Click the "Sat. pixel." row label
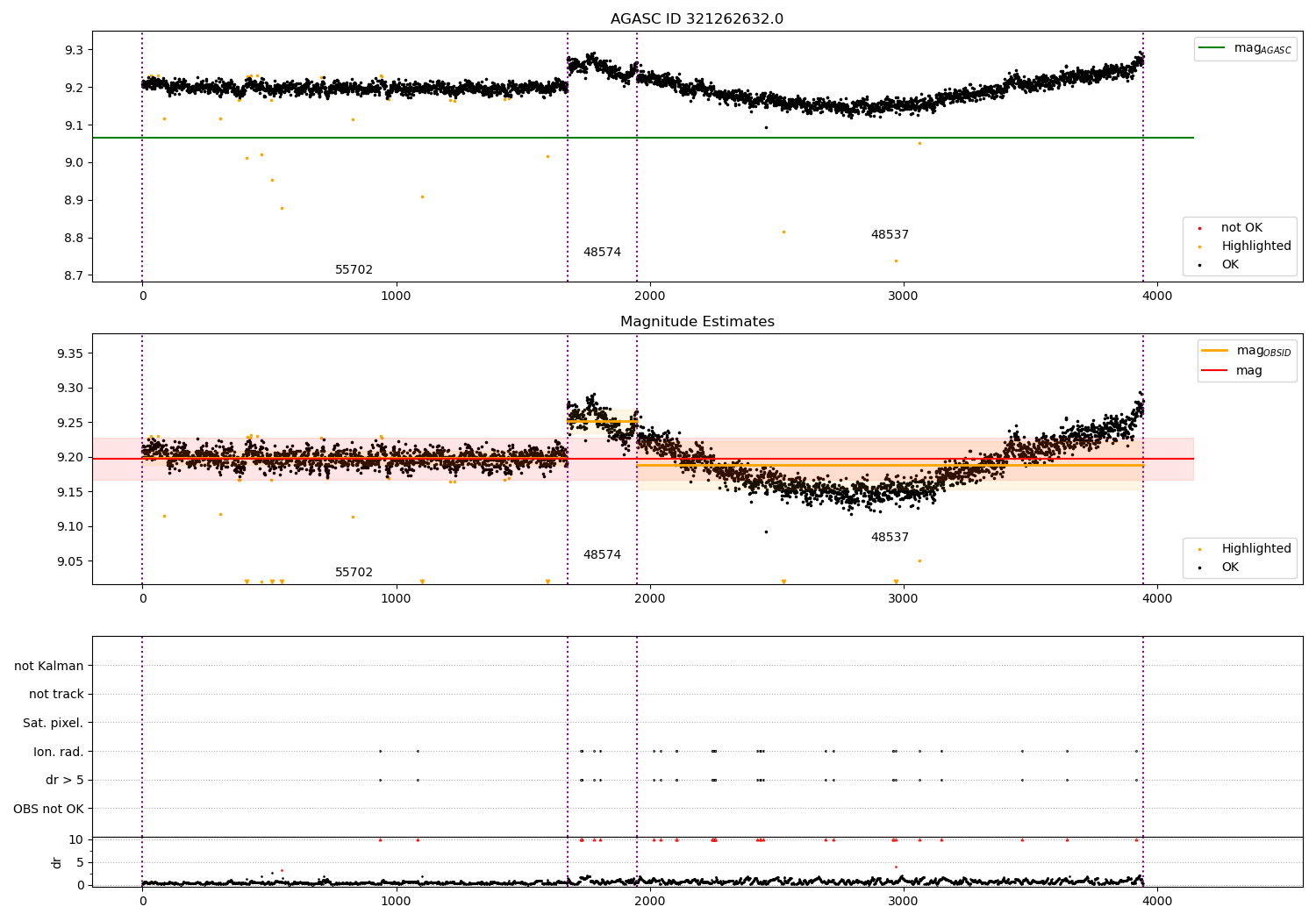Screen dimensions: 1316x921 tap(54, 724)
